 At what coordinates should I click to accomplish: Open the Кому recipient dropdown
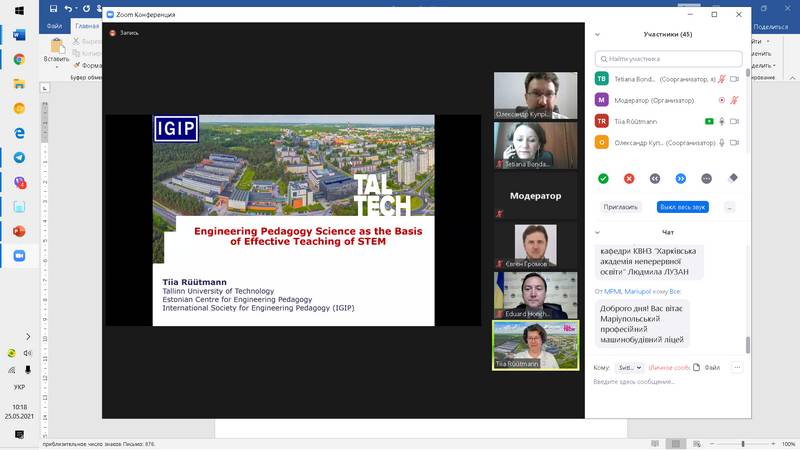(x=629, y=367)
